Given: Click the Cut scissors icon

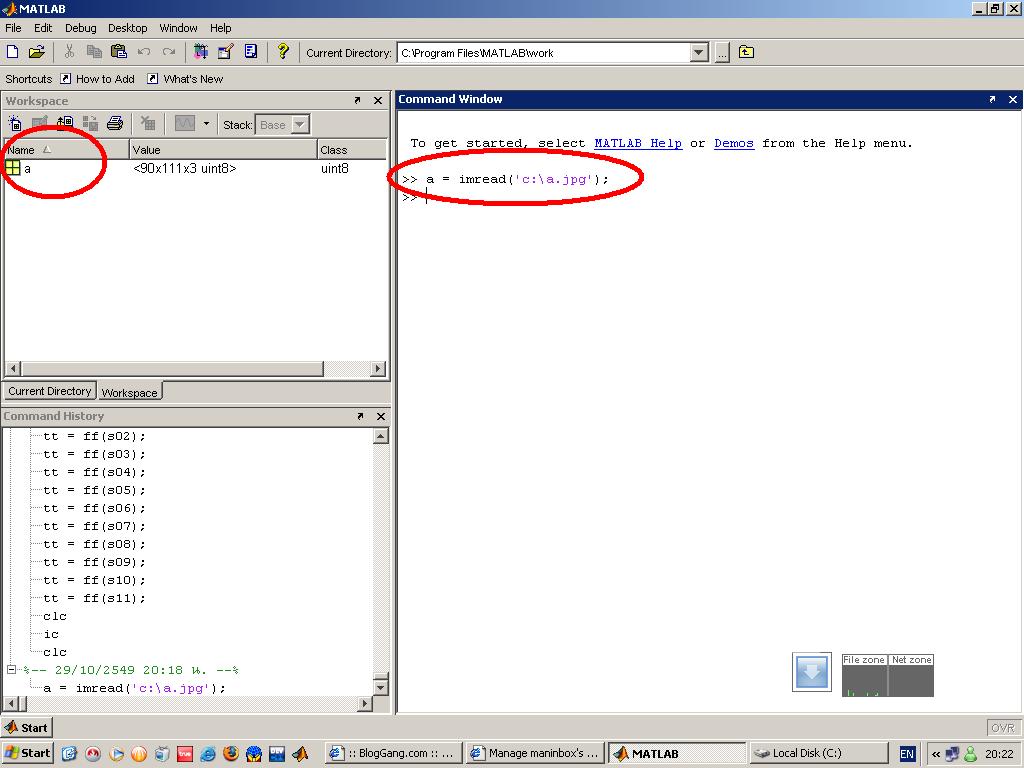Looking at the screenshot, I should 69,52.
